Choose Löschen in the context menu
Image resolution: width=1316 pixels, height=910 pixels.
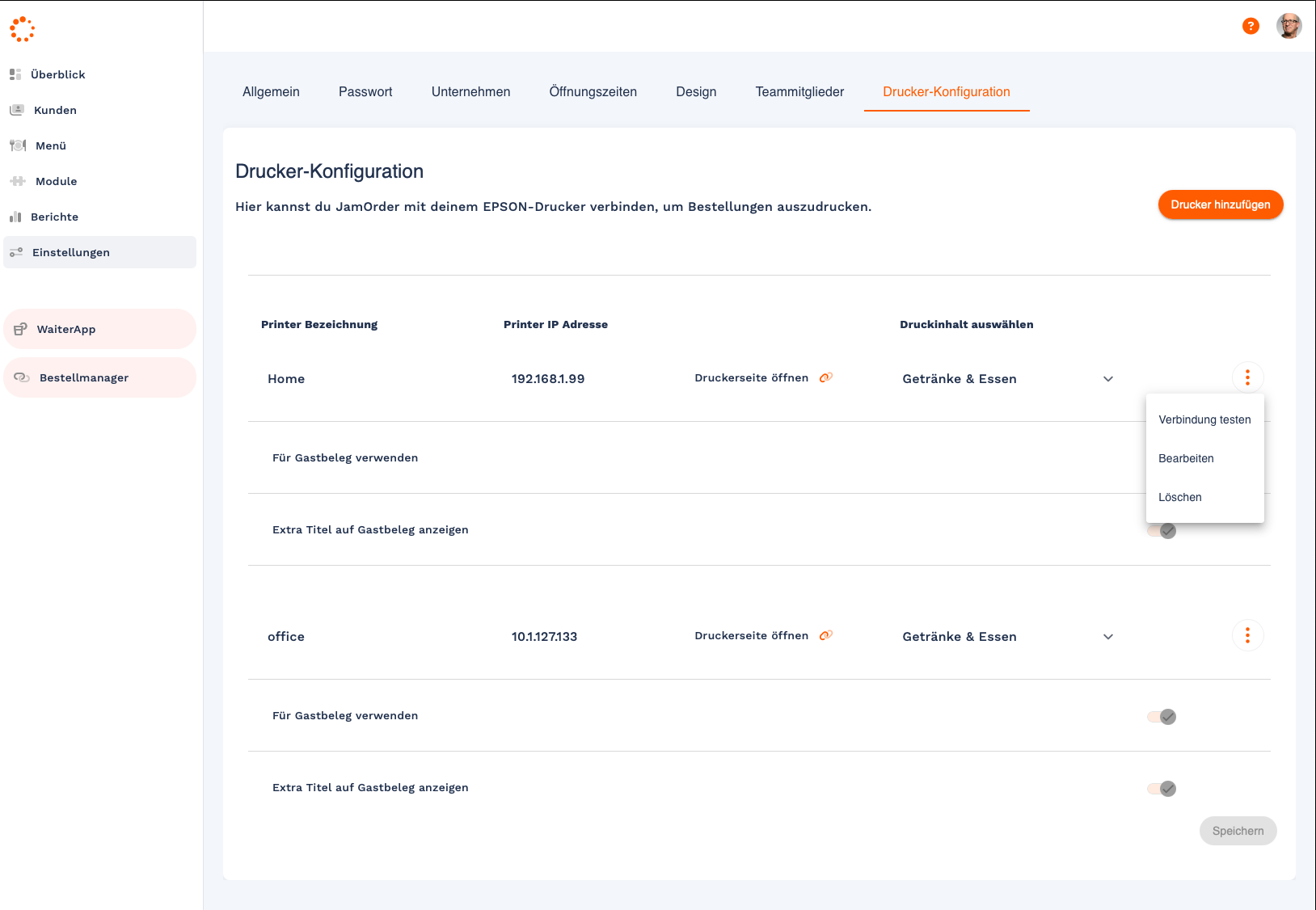coord(1180,497)
